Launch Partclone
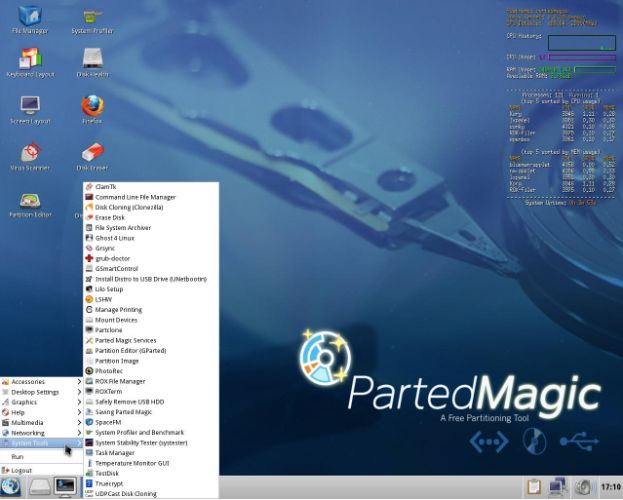 click(151, 330)
